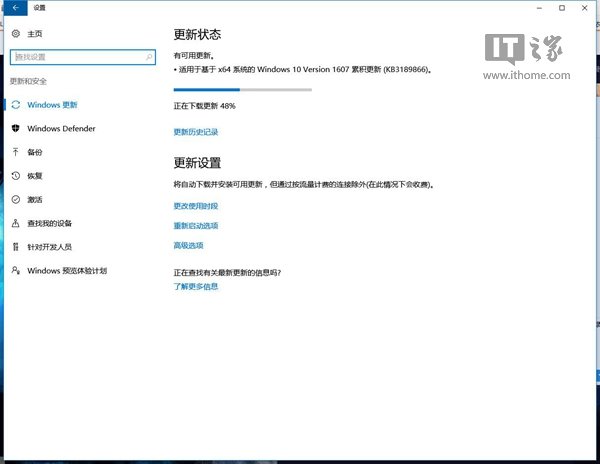Click the 更新设置 heading
Viewport: 600px width, 464px height.
click(197, 163)
